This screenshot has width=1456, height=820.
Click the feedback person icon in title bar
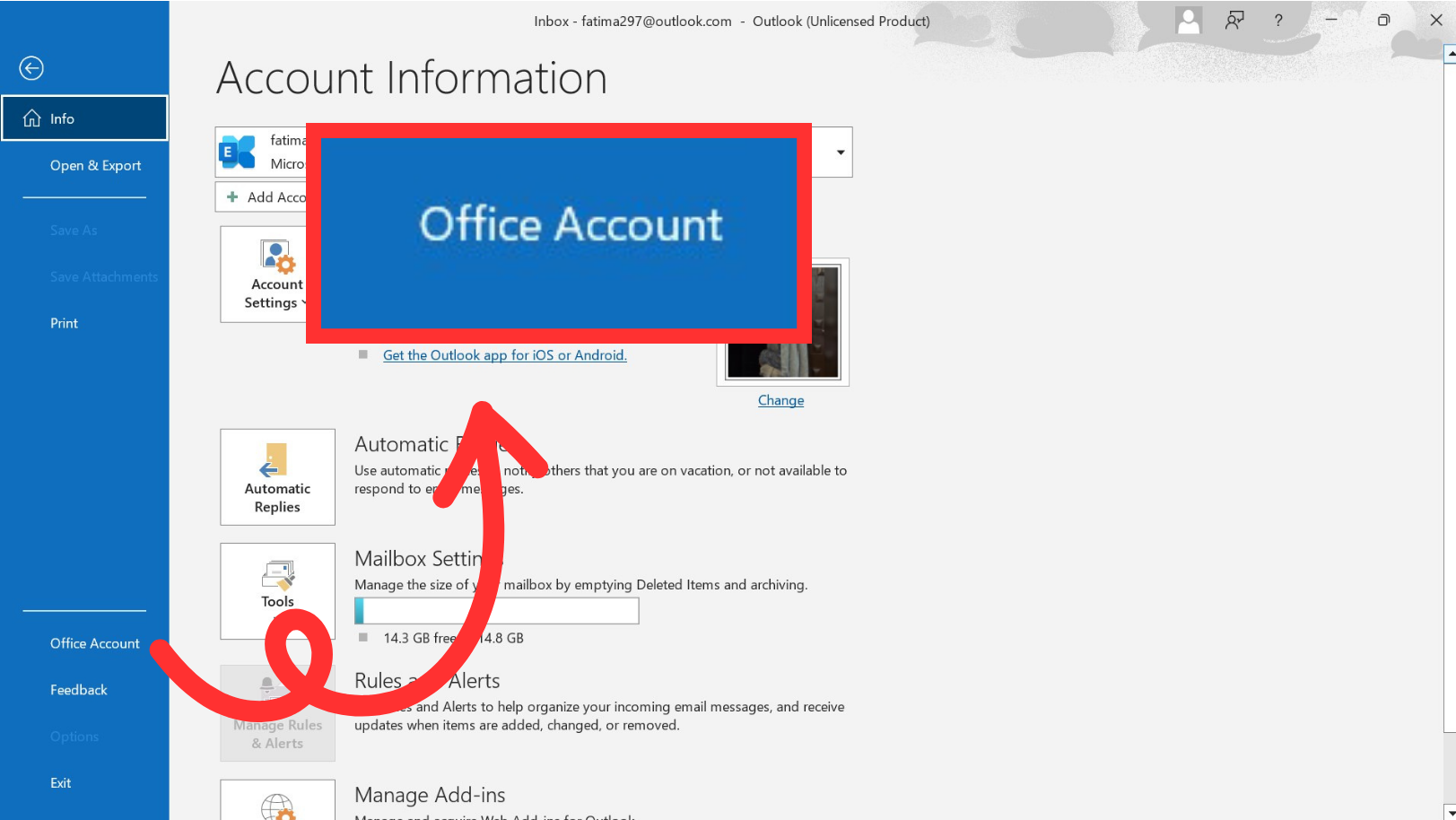pyautogui.click(x=1235, y=21)
